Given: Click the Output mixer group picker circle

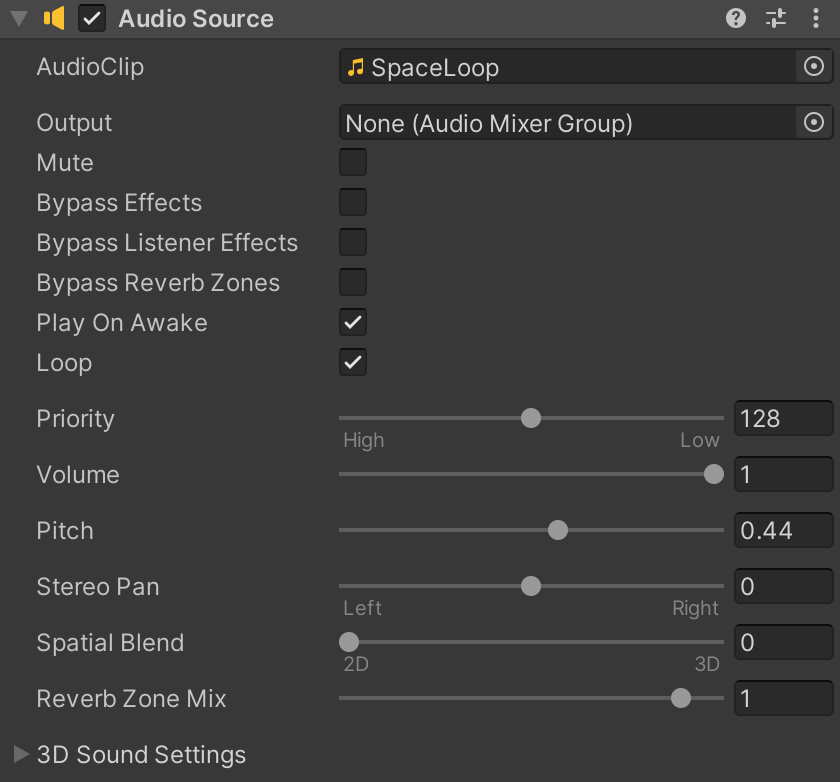Looking at the screenshot, I should click(x=814, y=123).
